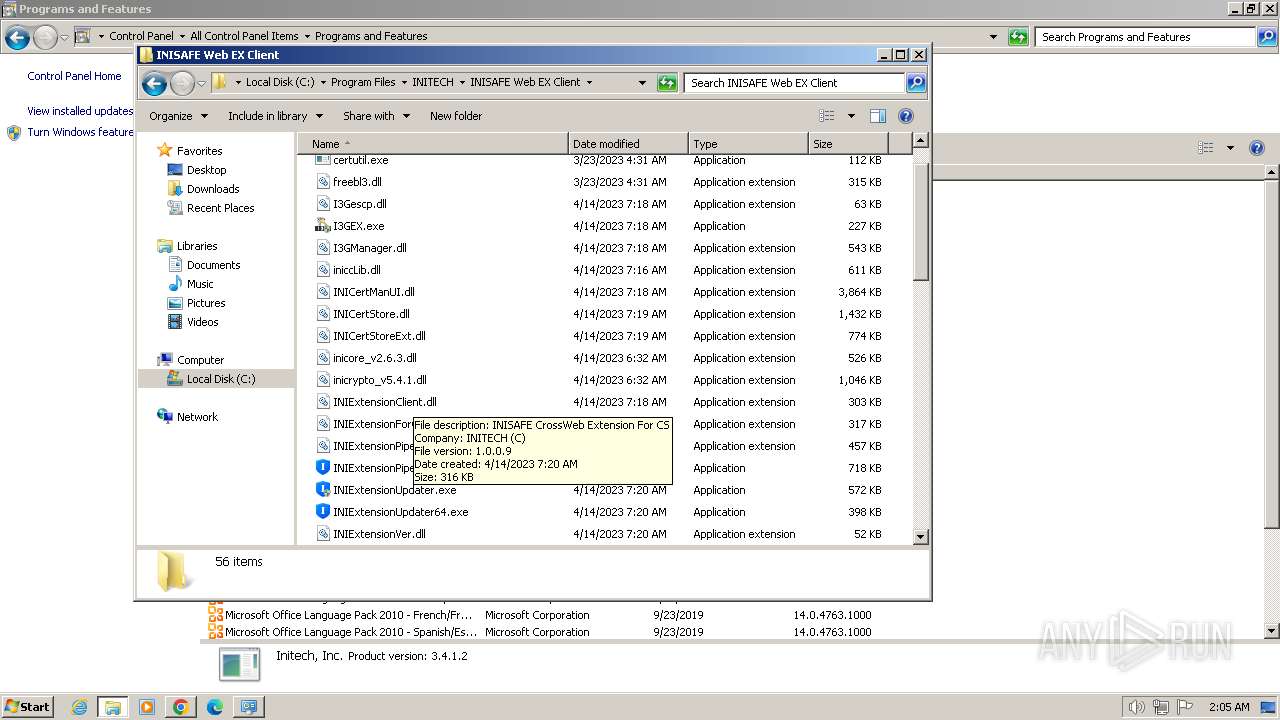Select the INIExtensionUpdater.exe shield icon

point(322,490)
